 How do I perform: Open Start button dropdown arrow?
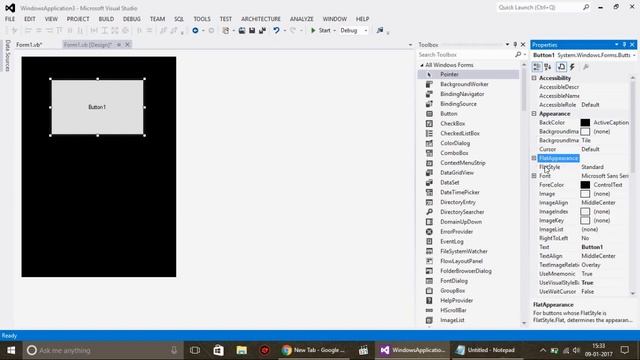(x=334, y=31)
